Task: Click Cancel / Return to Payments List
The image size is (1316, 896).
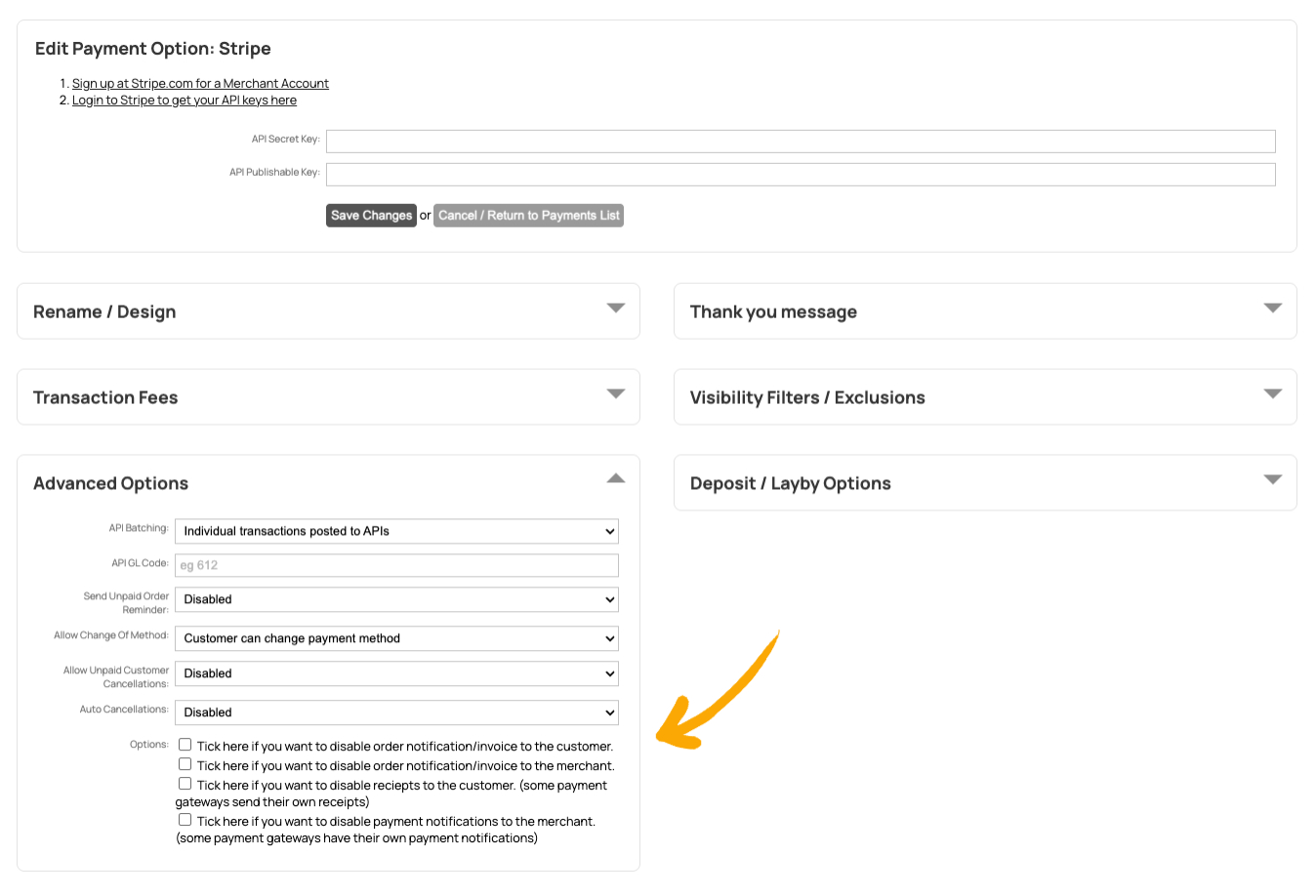Action: (528, 216)
